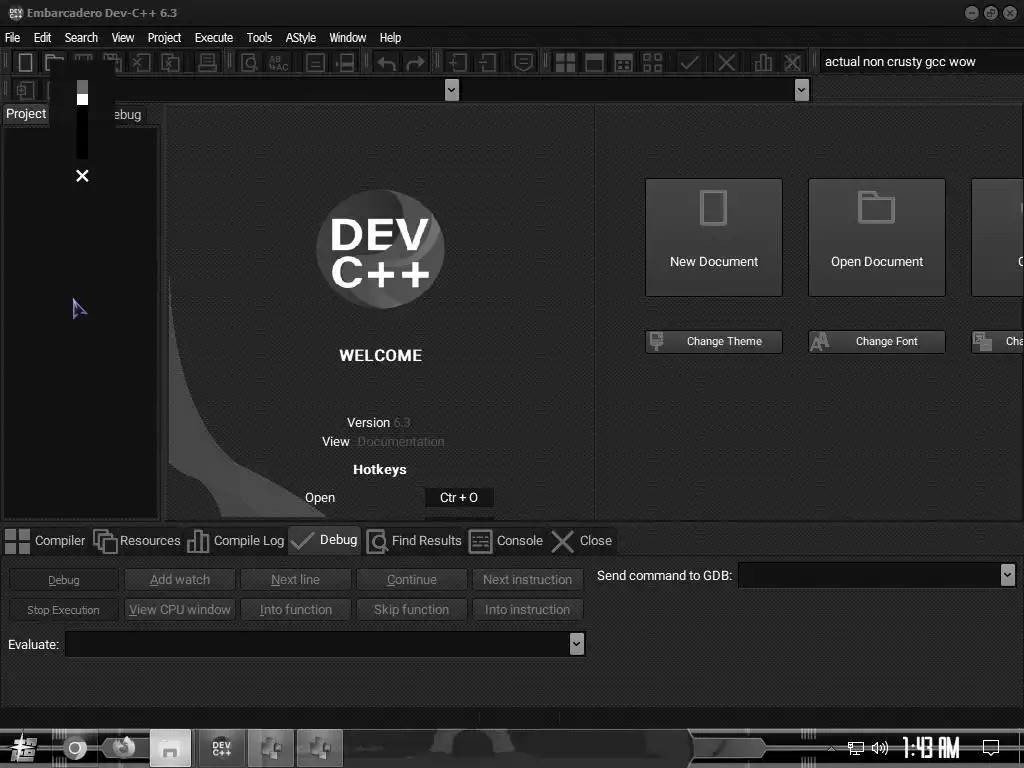
Task: Click the Goto Bookmark toolbar icon
Action: point(522,63)
